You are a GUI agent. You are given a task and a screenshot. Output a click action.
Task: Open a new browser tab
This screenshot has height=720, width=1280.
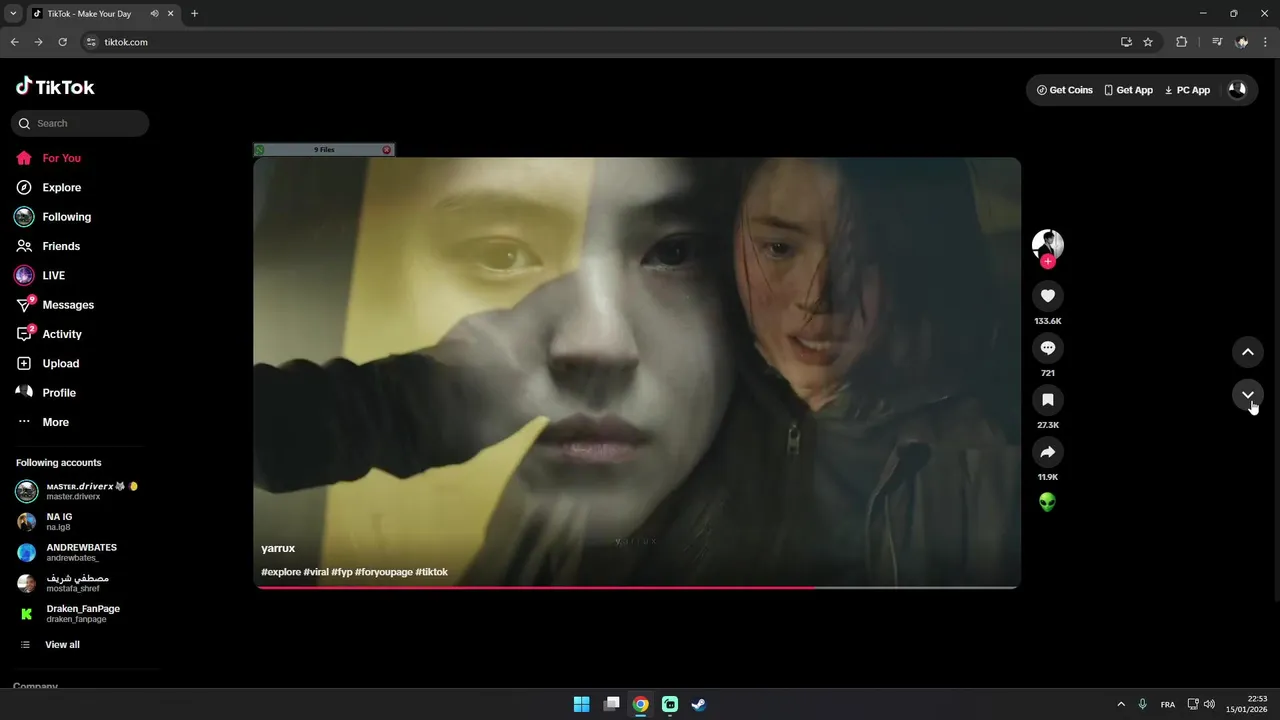pyautogui.click(x=194, y=14)
